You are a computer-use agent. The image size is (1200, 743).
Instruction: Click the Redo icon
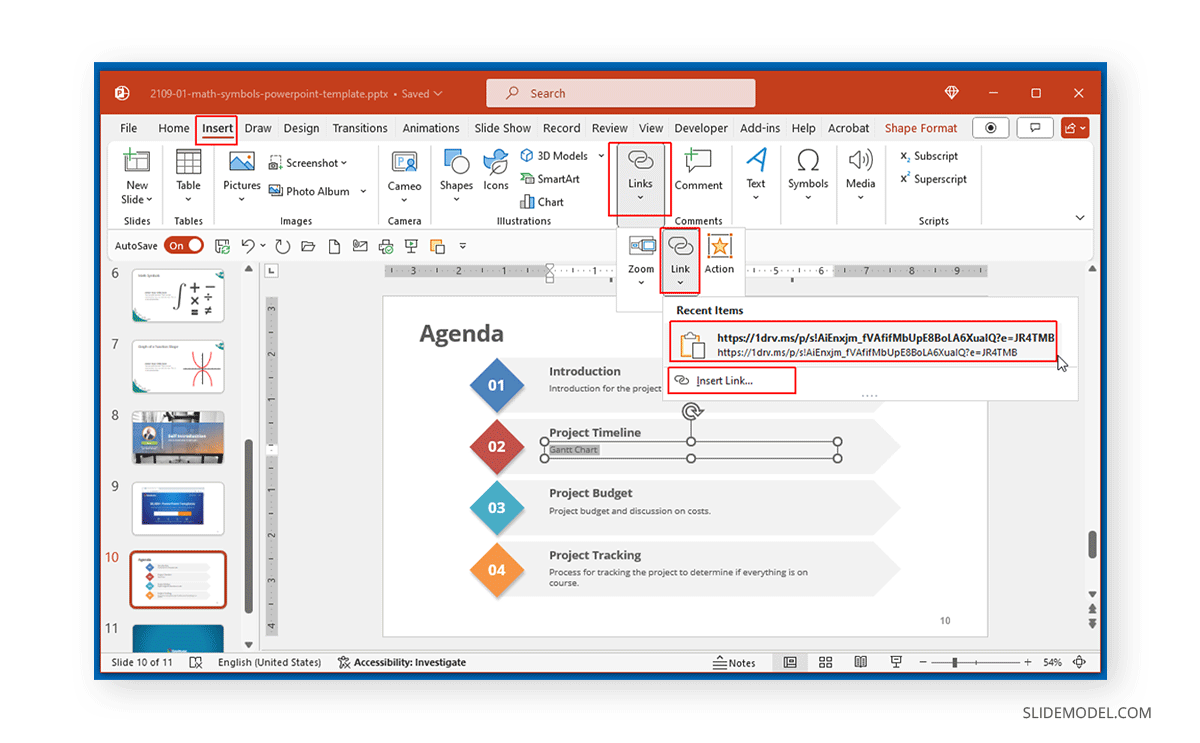(282, 246)
